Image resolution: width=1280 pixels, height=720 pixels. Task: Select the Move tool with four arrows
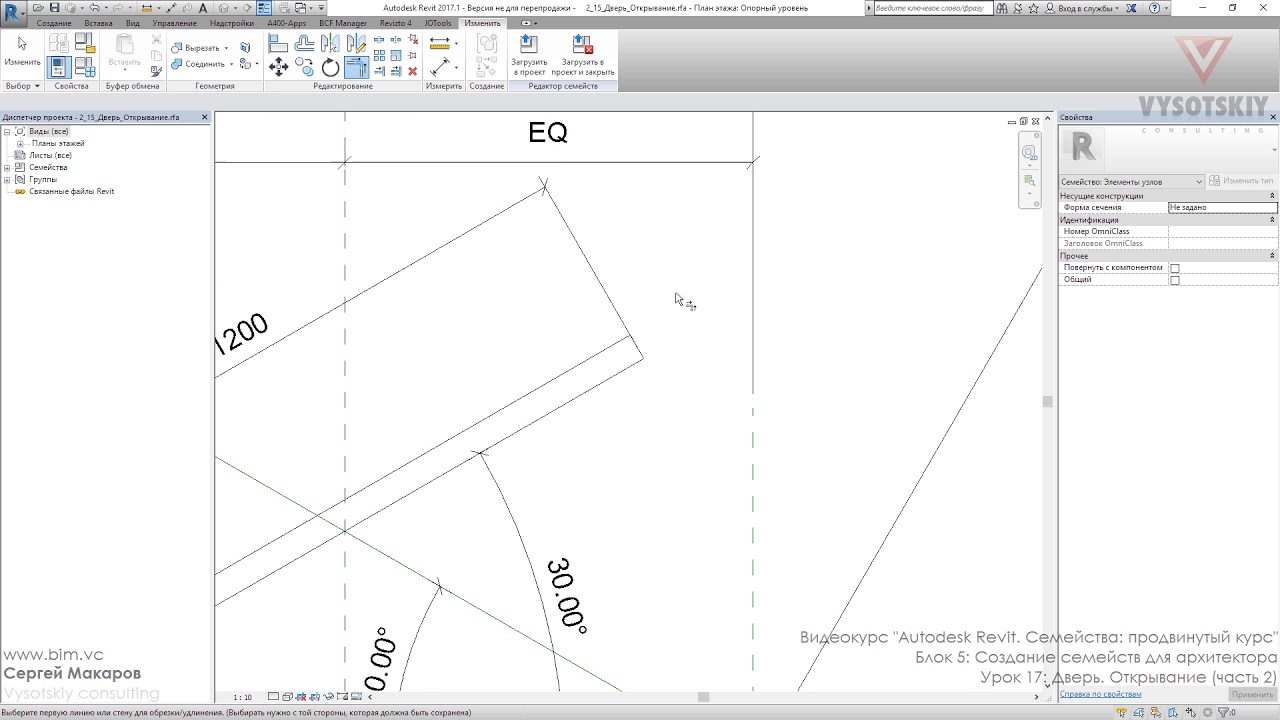[278, 67]
